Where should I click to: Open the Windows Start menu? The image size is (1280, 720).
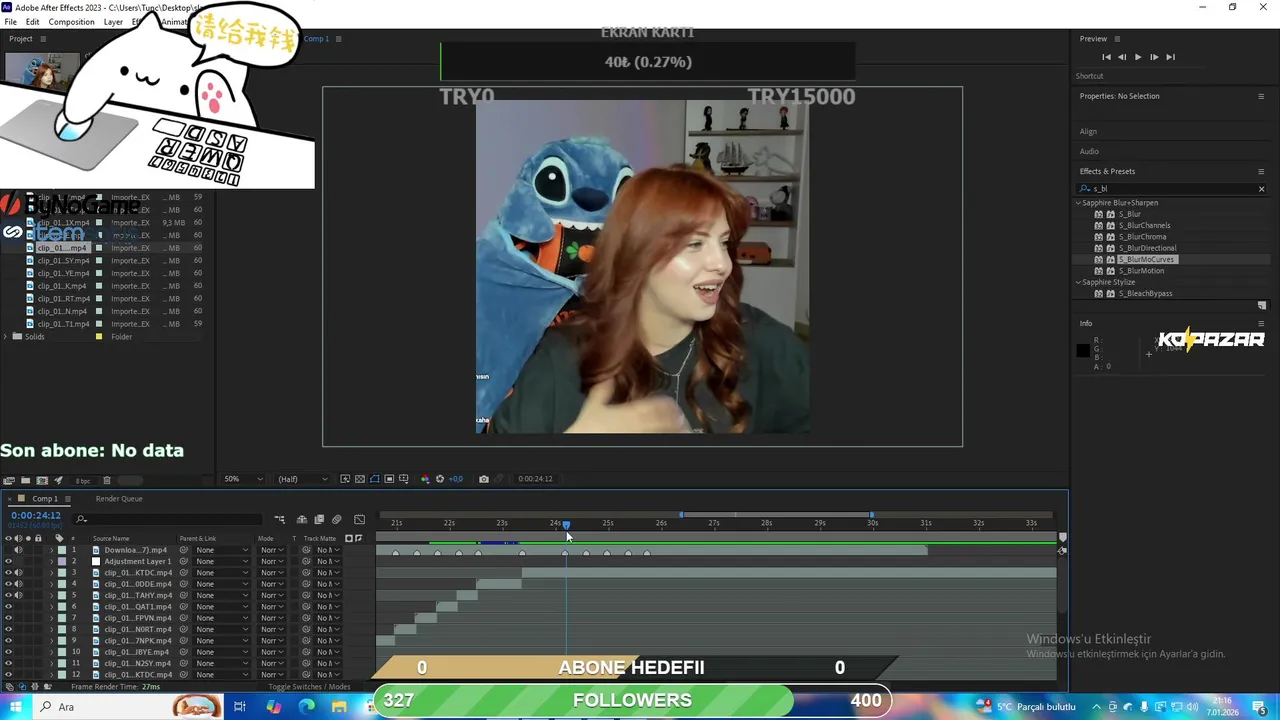(x=16, y=707)
